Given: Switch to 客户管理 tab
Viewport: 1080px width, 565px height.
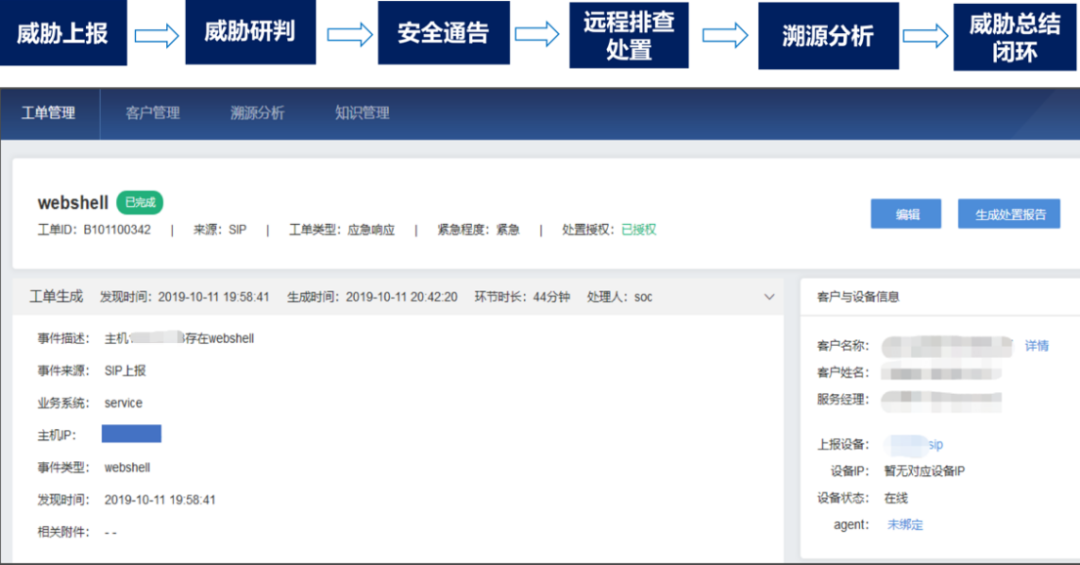Looking at the screenshot, I should click(153, 113).
